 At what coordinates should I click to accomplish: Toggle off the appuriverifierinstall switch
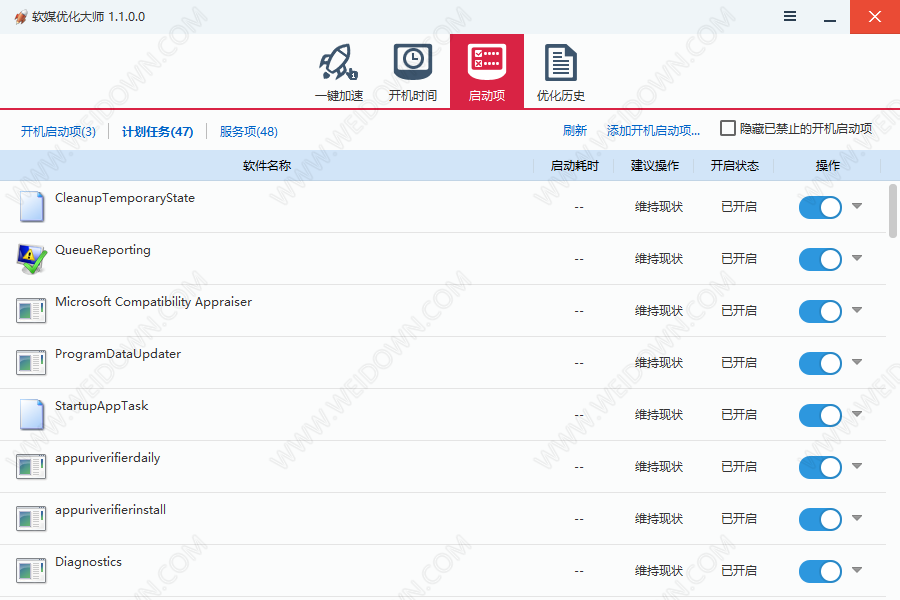coord(820,519)
